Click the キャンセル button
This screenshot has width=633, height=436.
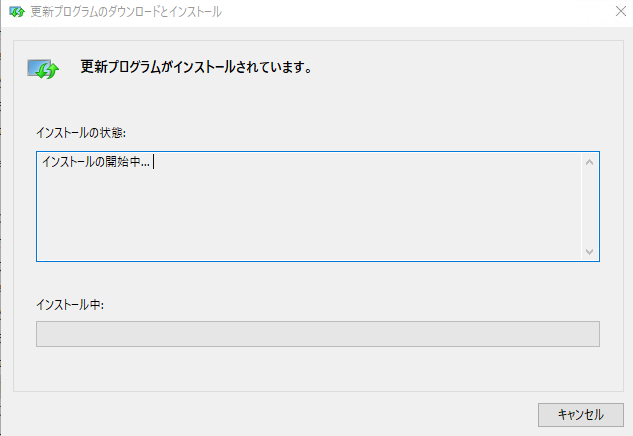(x=581, y=415)
